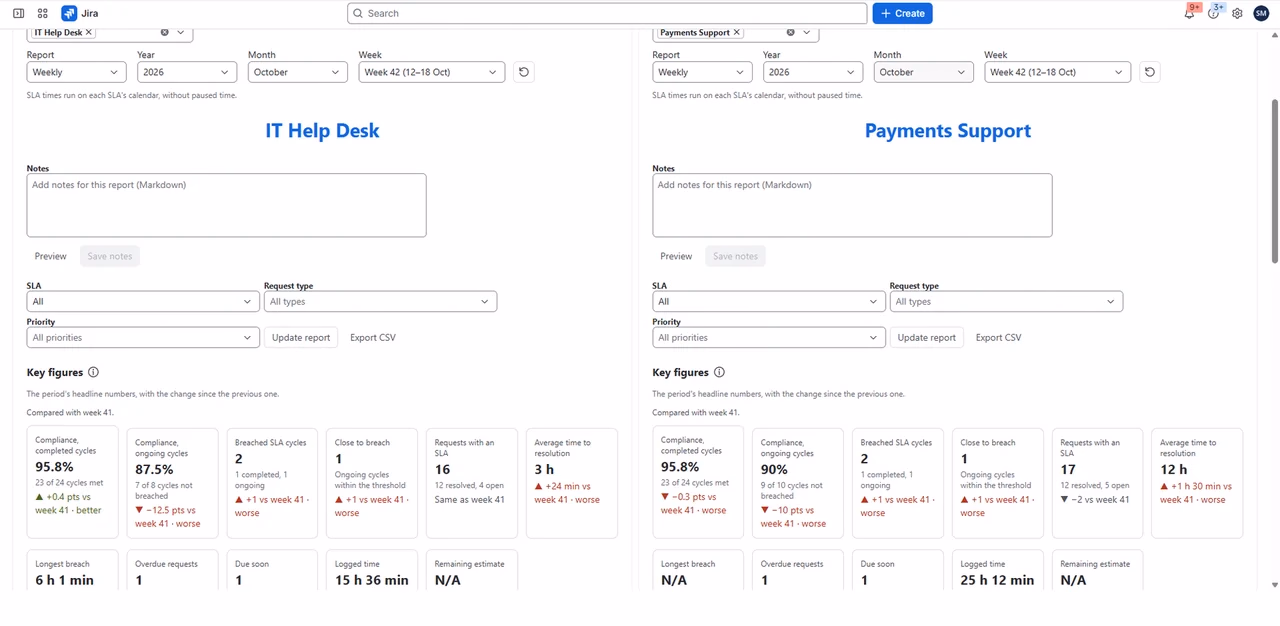The height and width of the screenshot is (626, 1280).
Task: Open Month dropdown in Payments Support panel
Action: (x=924, y=72)
